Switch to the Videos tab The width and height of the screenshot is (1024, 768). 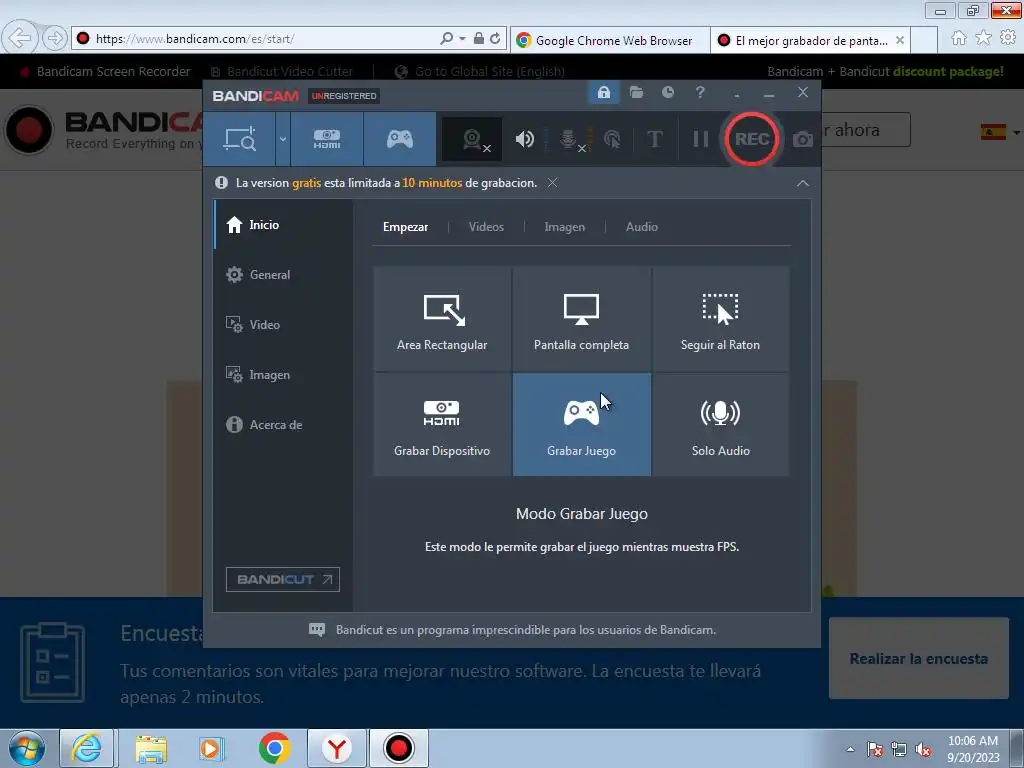pyautogui.click(x=486, y=227)
